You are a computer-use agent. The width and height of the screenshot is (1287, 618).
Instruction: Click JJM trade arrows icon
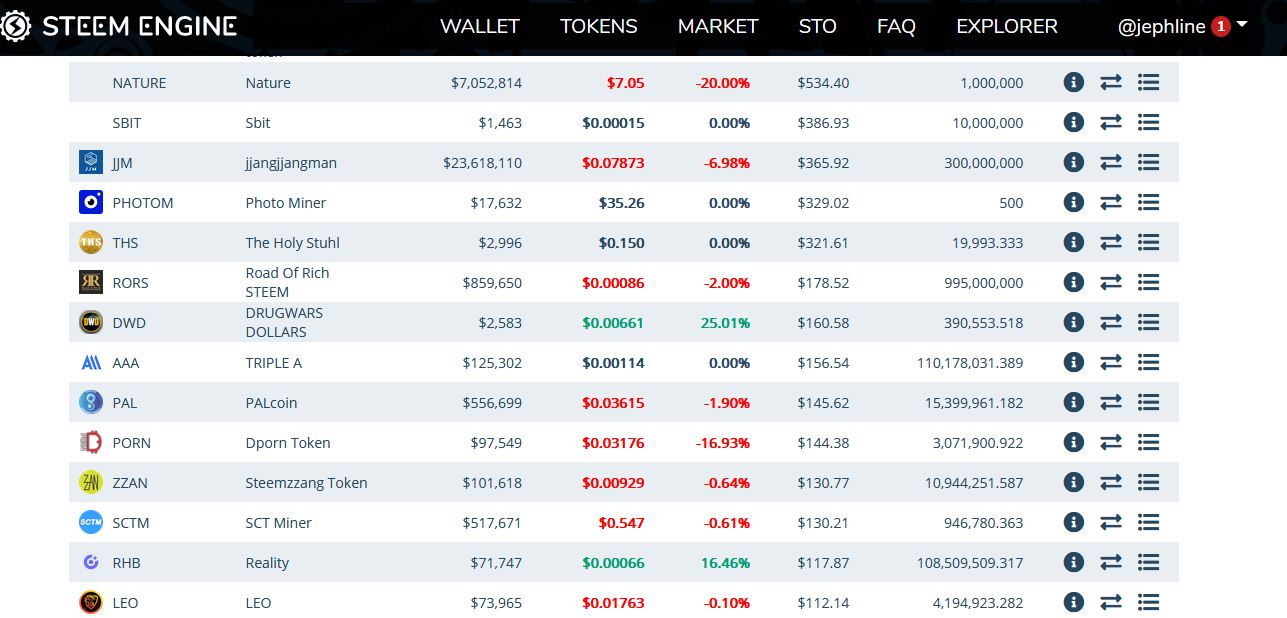(1111, 162)
